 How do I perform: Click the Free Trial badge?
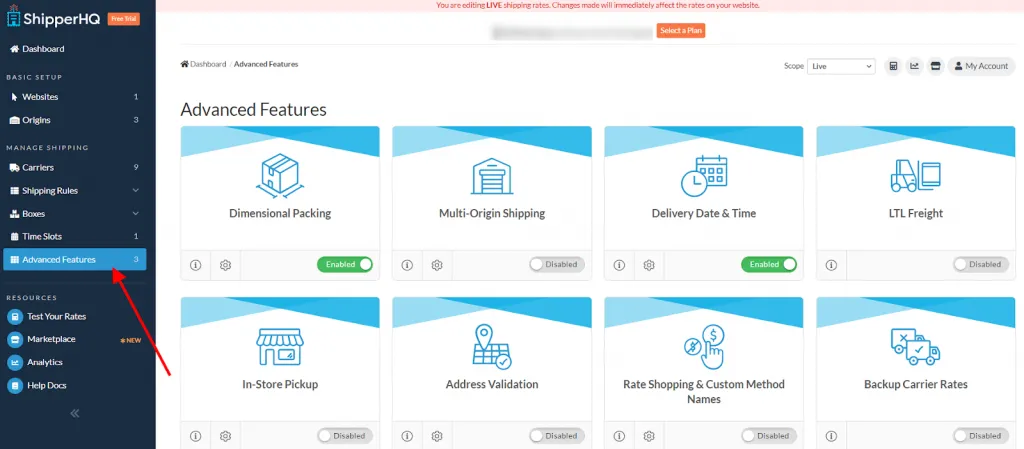[x=123, y=19]
